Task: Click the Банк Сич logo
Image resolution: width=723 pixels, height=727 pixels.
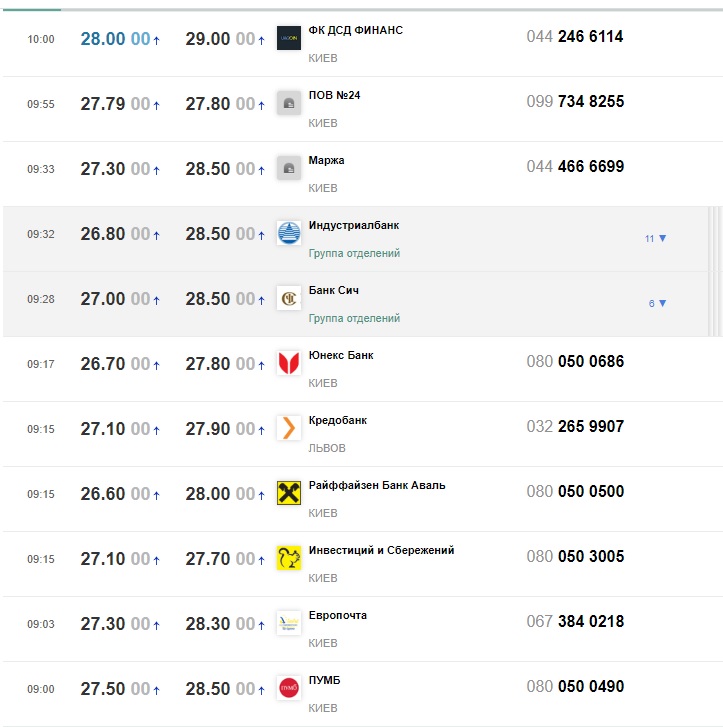Action: point(289,298)
